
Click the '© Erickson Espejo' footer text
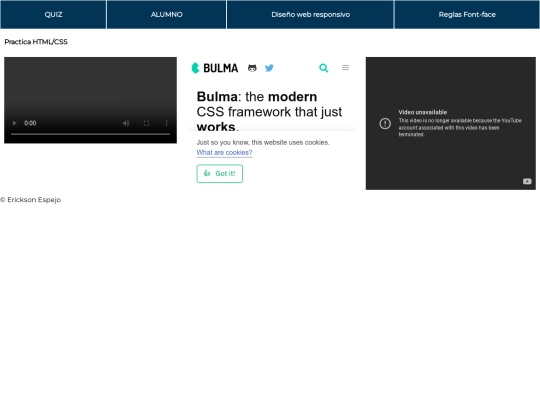click(31, 200)
